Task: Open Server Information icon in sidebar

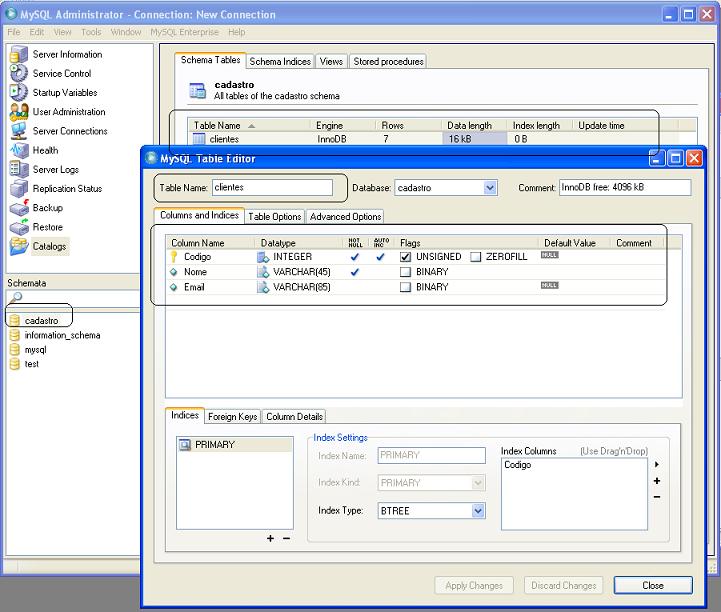Action: click(19, 54)
